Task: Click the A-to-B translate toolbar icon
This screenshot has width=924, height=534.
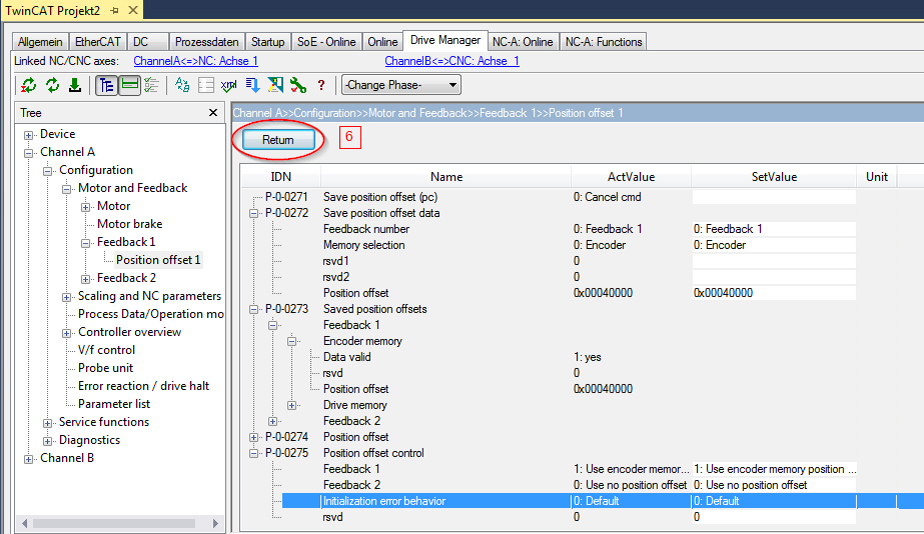Action: (x=182, y=85)
